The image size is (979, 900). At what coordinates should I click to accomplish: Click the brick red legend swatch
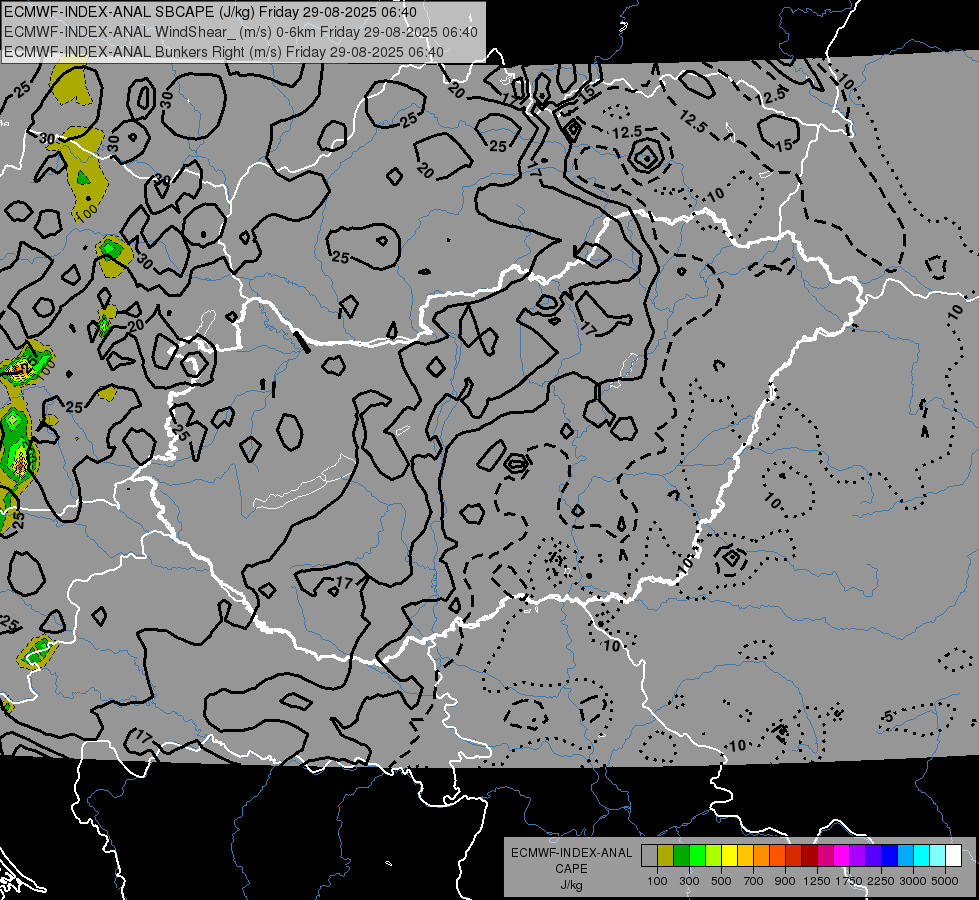click(794, 856)
